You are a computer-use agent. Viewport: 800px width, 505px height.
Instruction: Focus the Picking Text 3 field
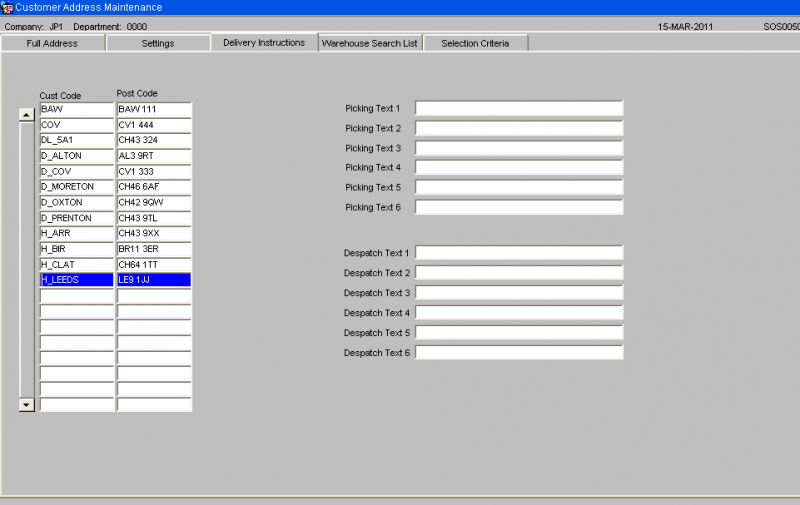[519, 148]
